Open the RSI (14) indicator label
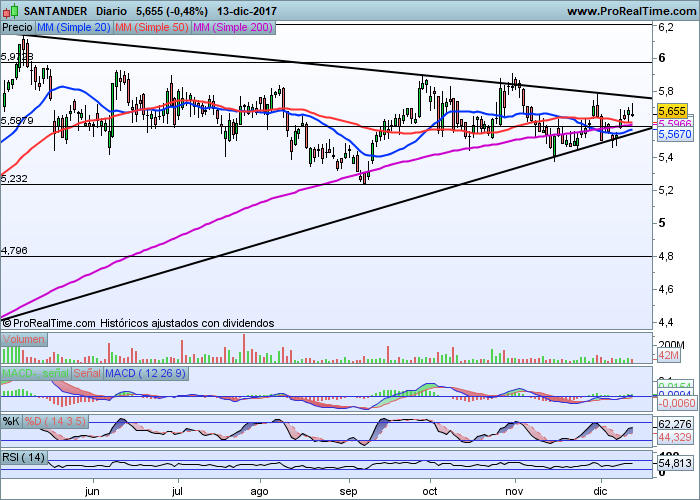The width and height of the screenshot is (700, 500). 25,457
